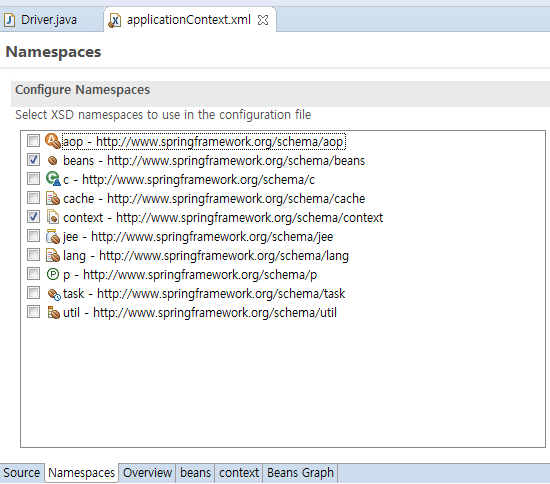Select the util schema URL row text
Screen dimensions: 550x484
point(200,312)
